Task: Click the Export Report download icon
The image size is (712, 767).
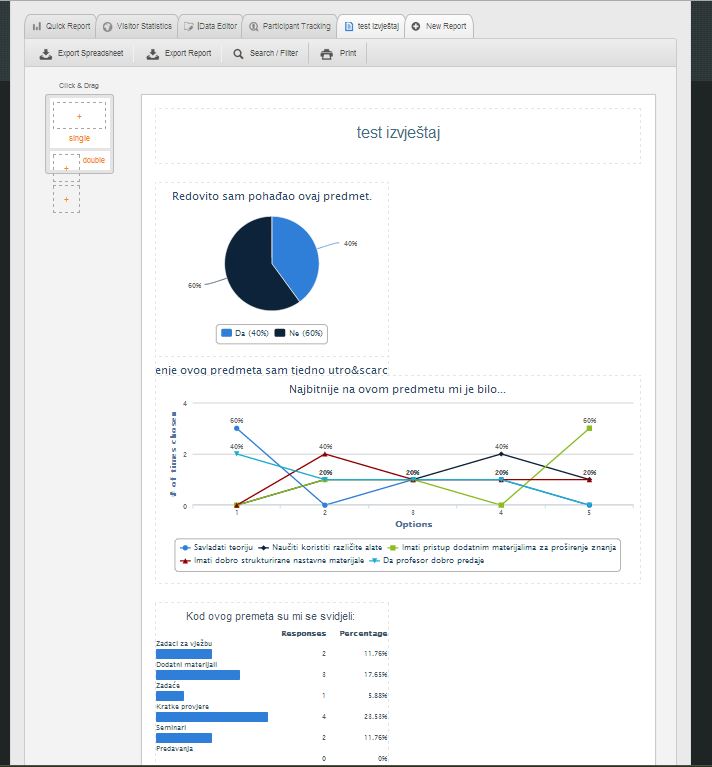Action: 153,54
